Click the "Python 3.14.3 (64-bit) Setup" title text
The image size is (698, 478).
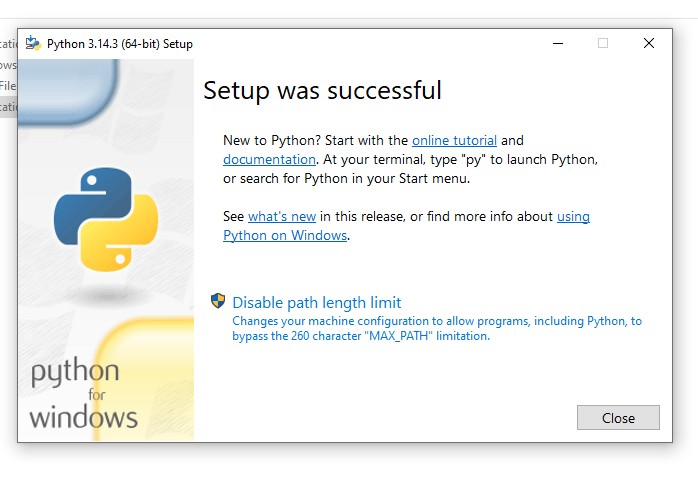pyautogui.click(x=120, y=44)
